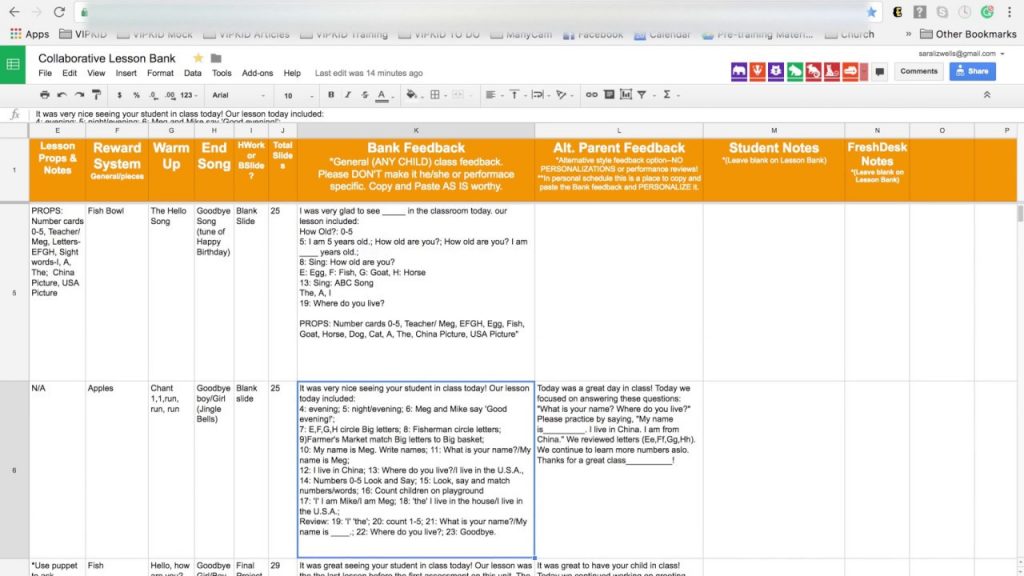Star the Collaborative Lesson Bank document
This screenshot has height=576, width=1024.
point(198,58)
